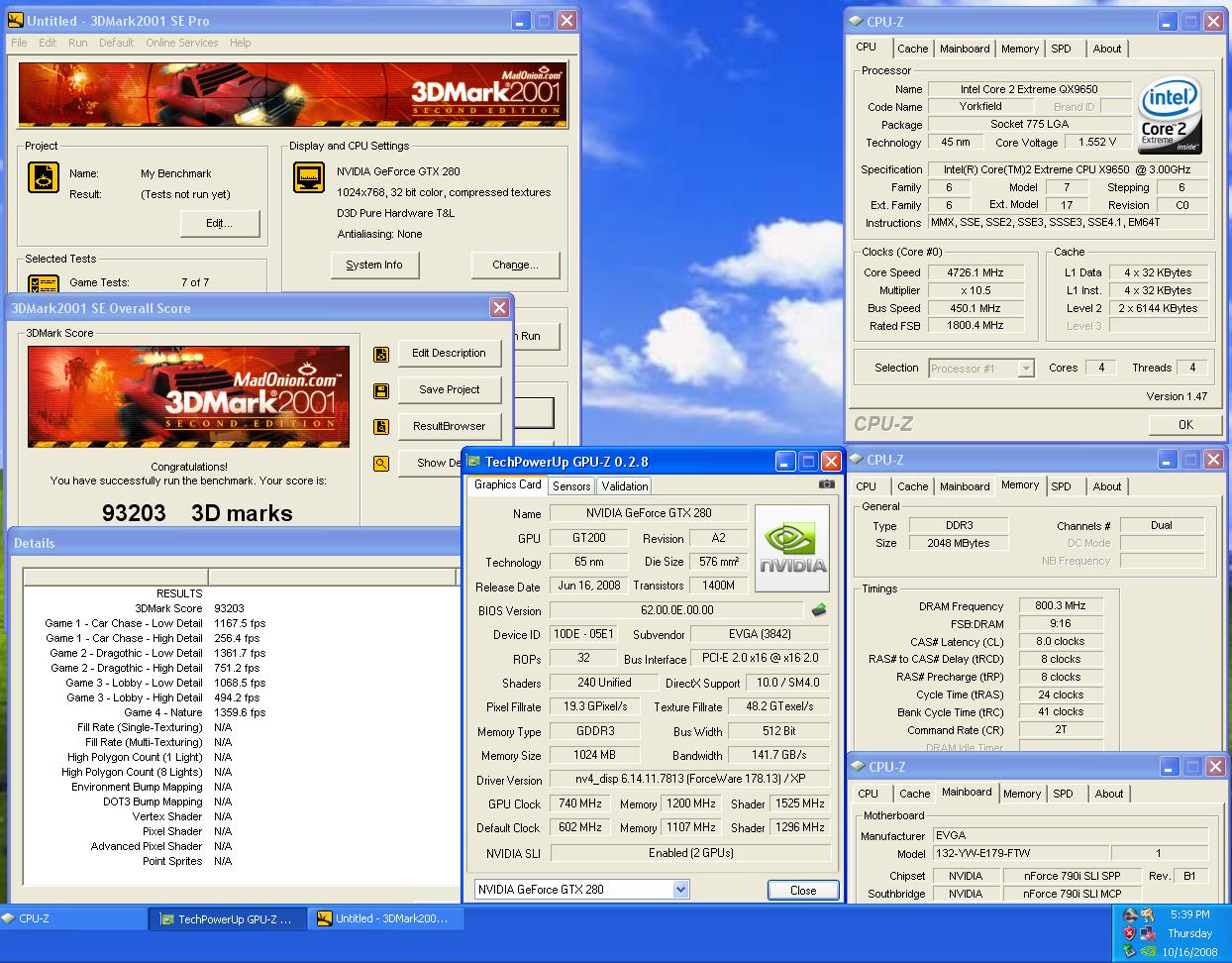
Task: Expand the Processor #1 selection dropdown
Action: [x=1026, y=369]
